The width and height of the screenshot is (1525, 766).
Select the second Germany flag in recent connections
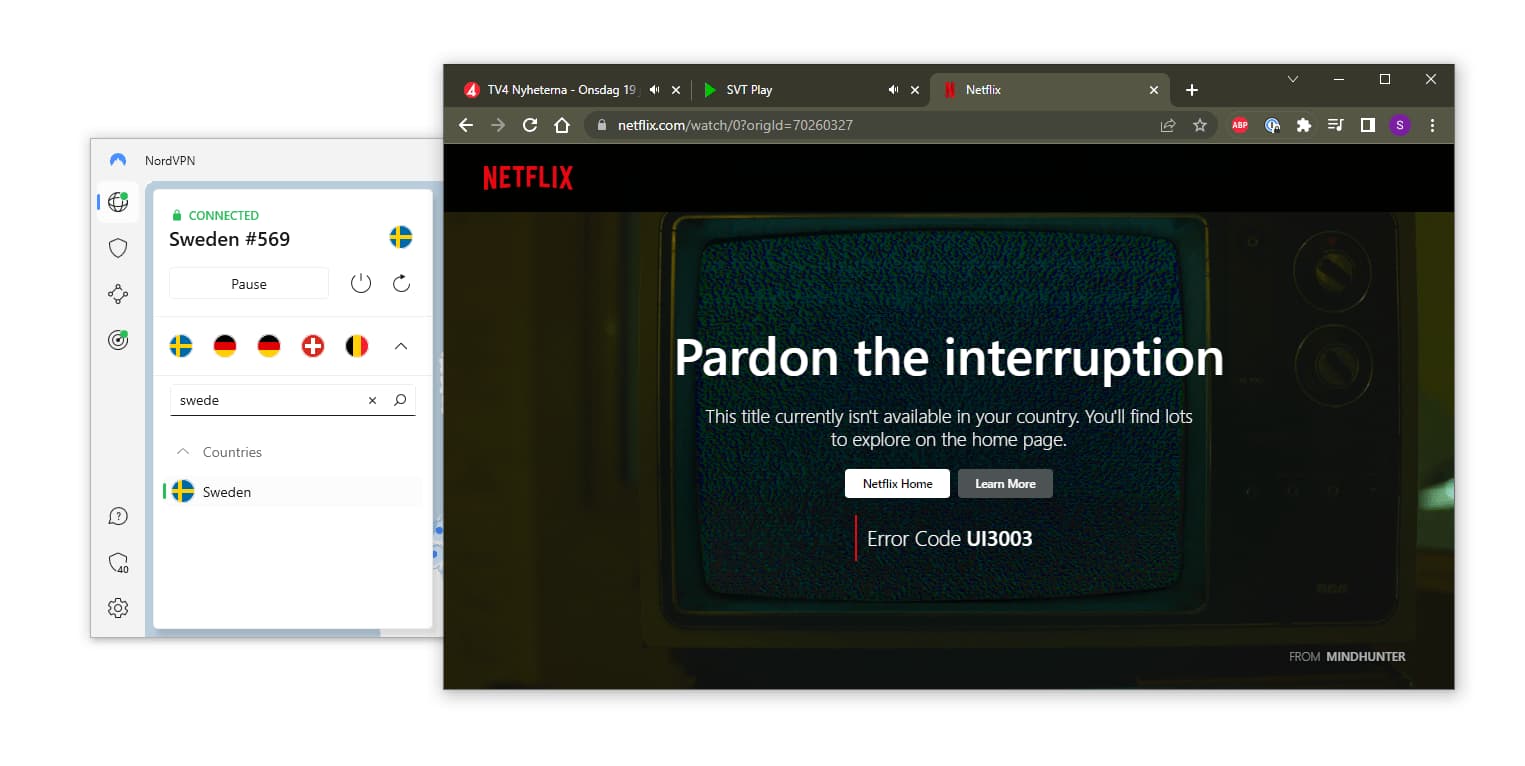[x=269, y=346]
